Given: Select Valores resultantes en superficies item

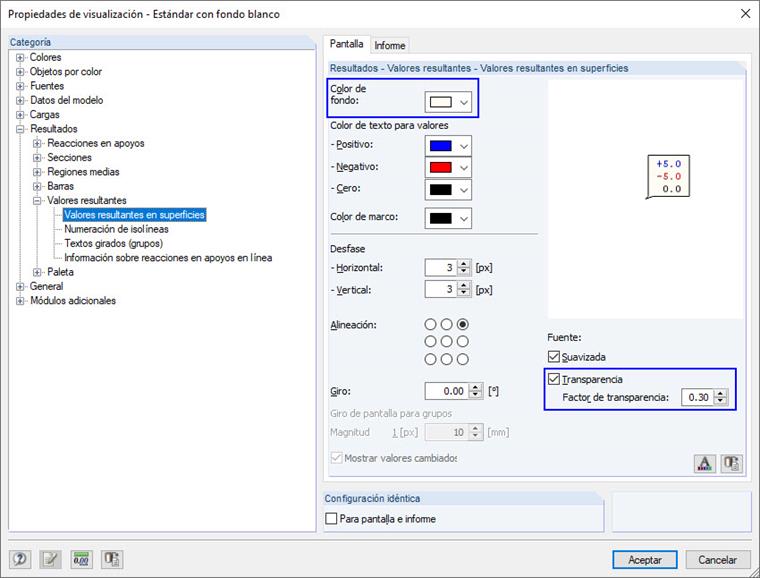Looking at the screenshot, I should click(135, 215).
